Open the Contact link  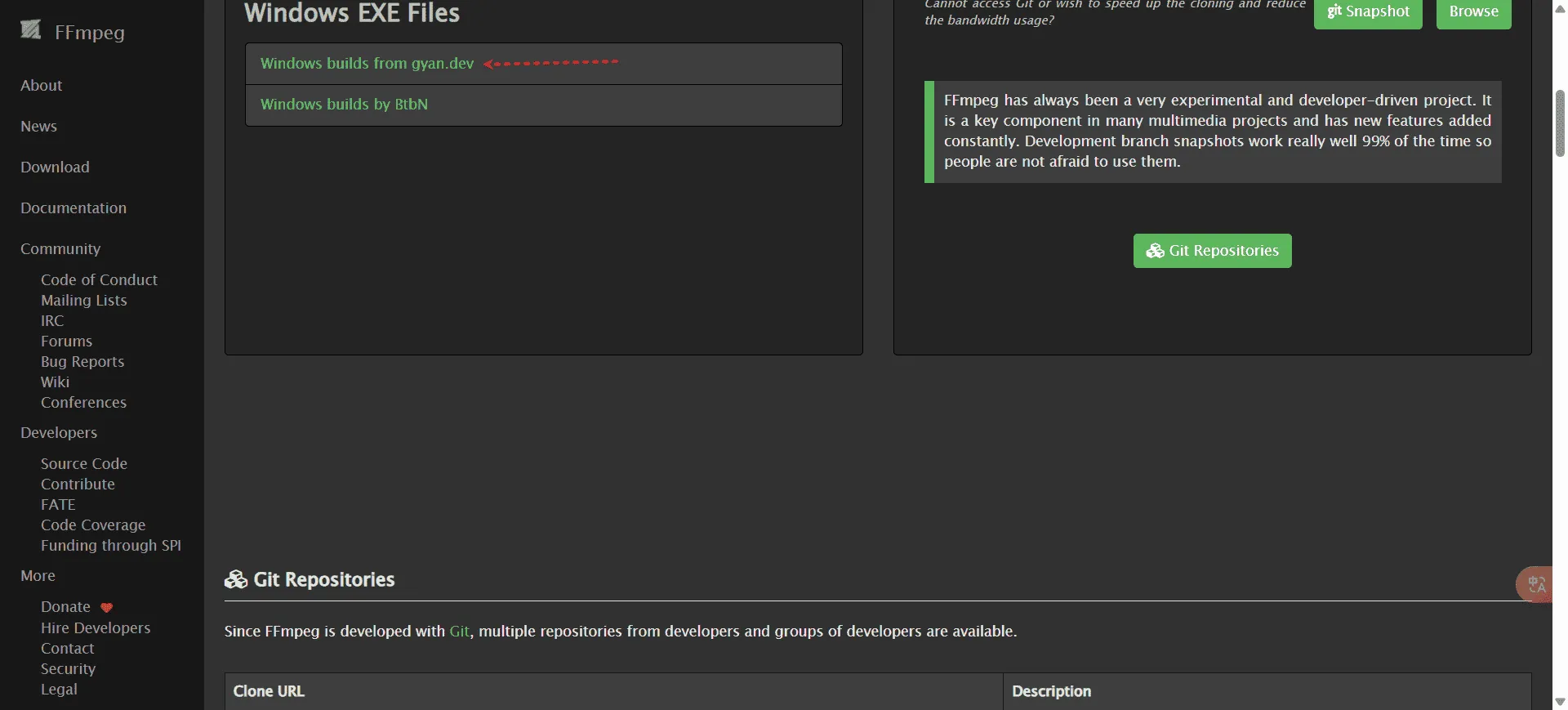tap(68, 648)
